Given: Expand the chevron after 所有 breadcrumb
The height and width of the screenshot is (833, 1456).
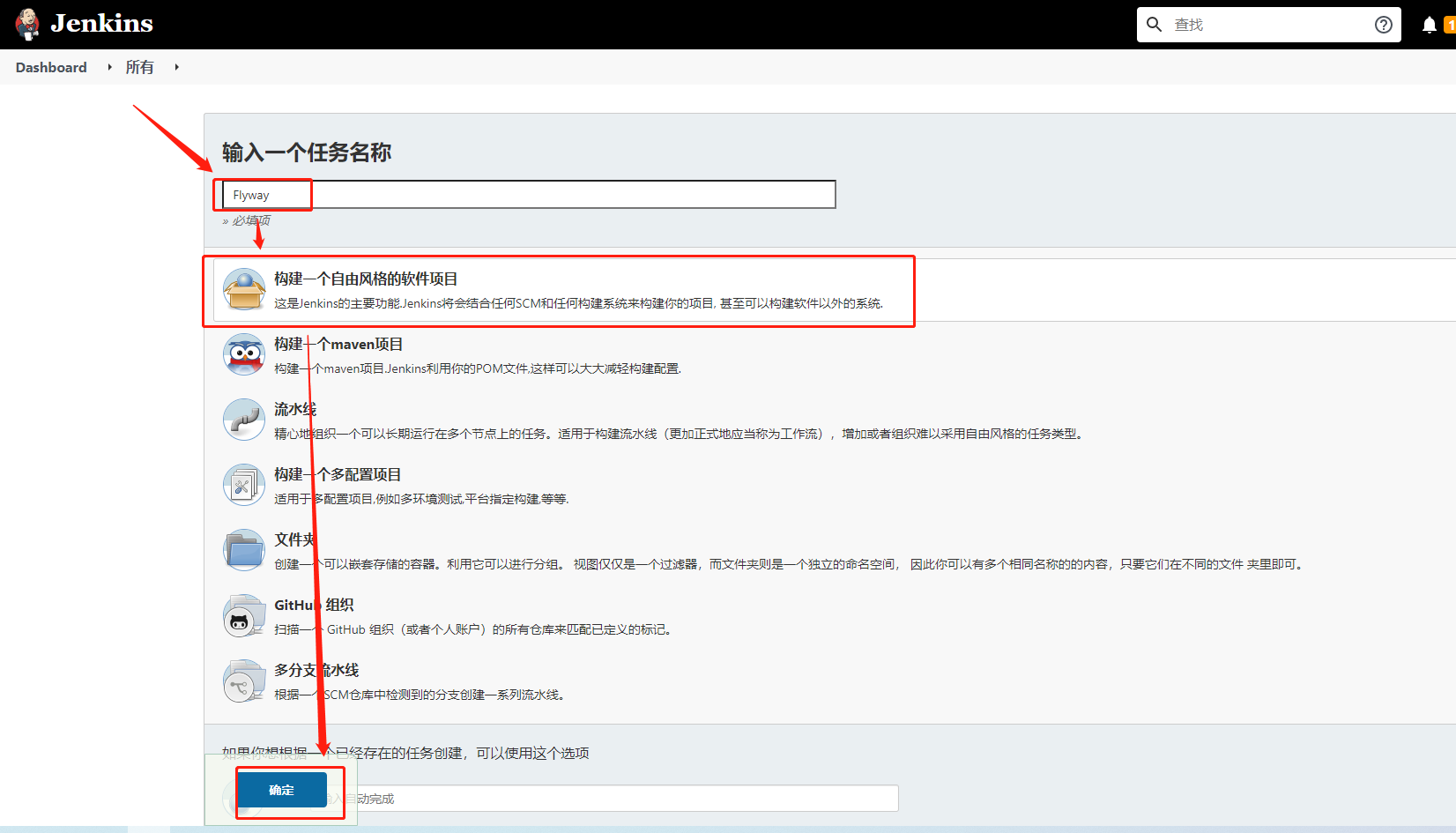Looking at the screenshot, I should pyautogui.click(x=176, y=67).
